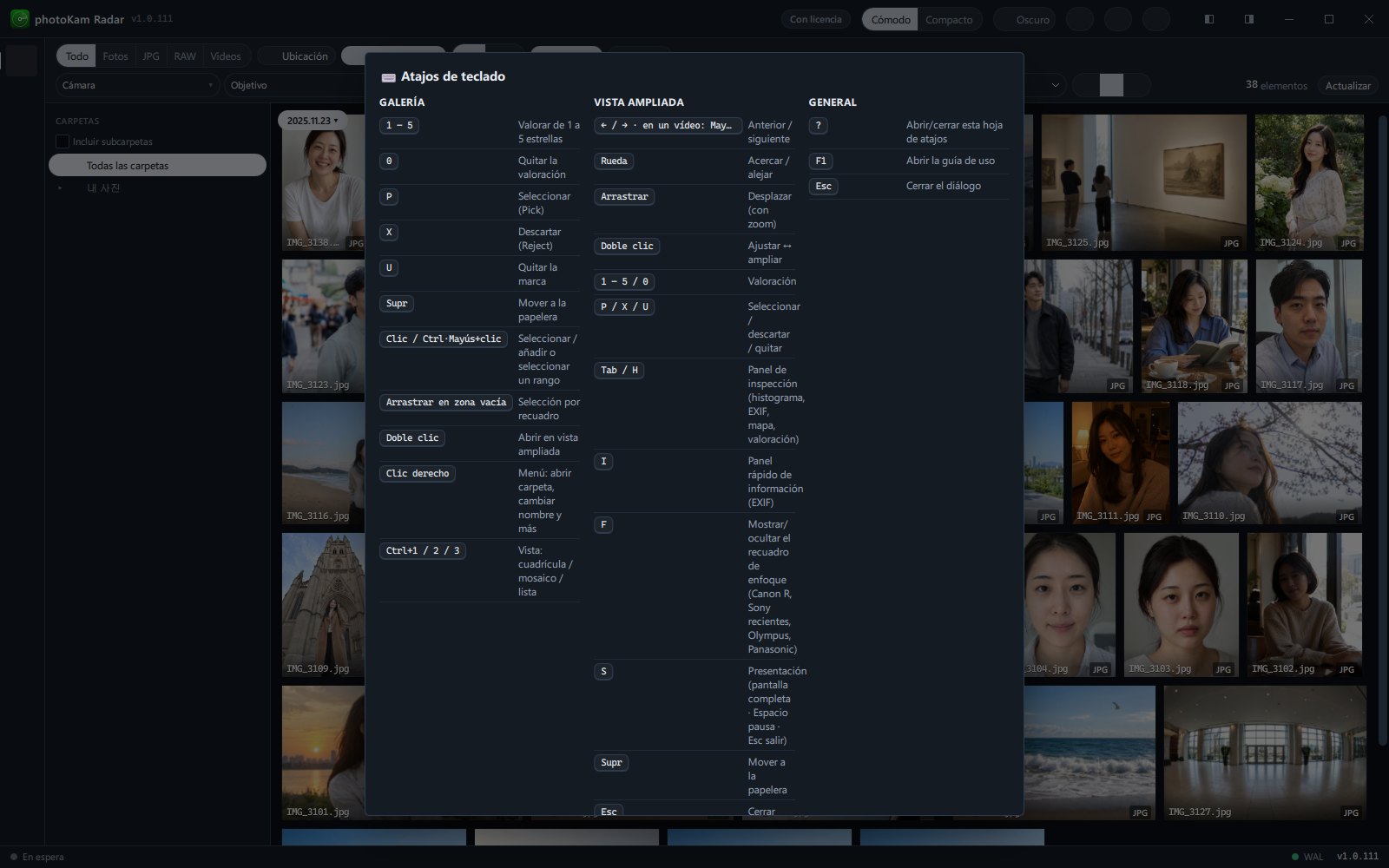
Task: Click the F1 key cap in General
Action: [821, 161]
